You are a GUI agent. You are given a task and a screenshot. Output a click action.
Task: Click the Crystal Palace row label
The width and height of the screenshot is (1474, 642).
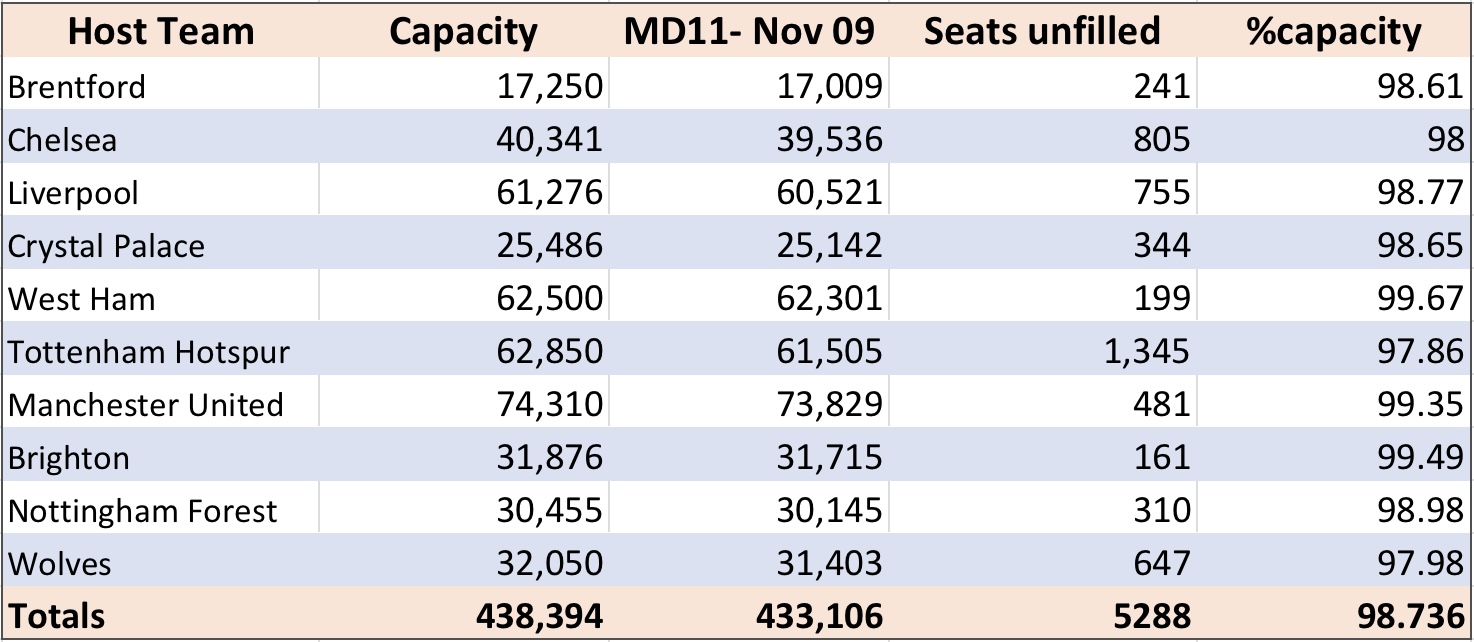(161, 246)
